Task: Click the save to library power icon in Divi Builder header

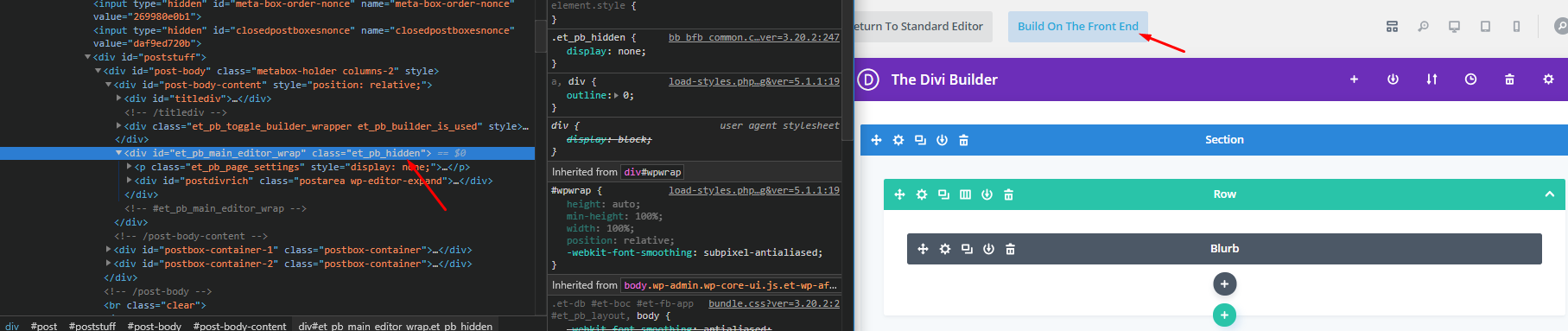Action: (x=1393, y=80)
